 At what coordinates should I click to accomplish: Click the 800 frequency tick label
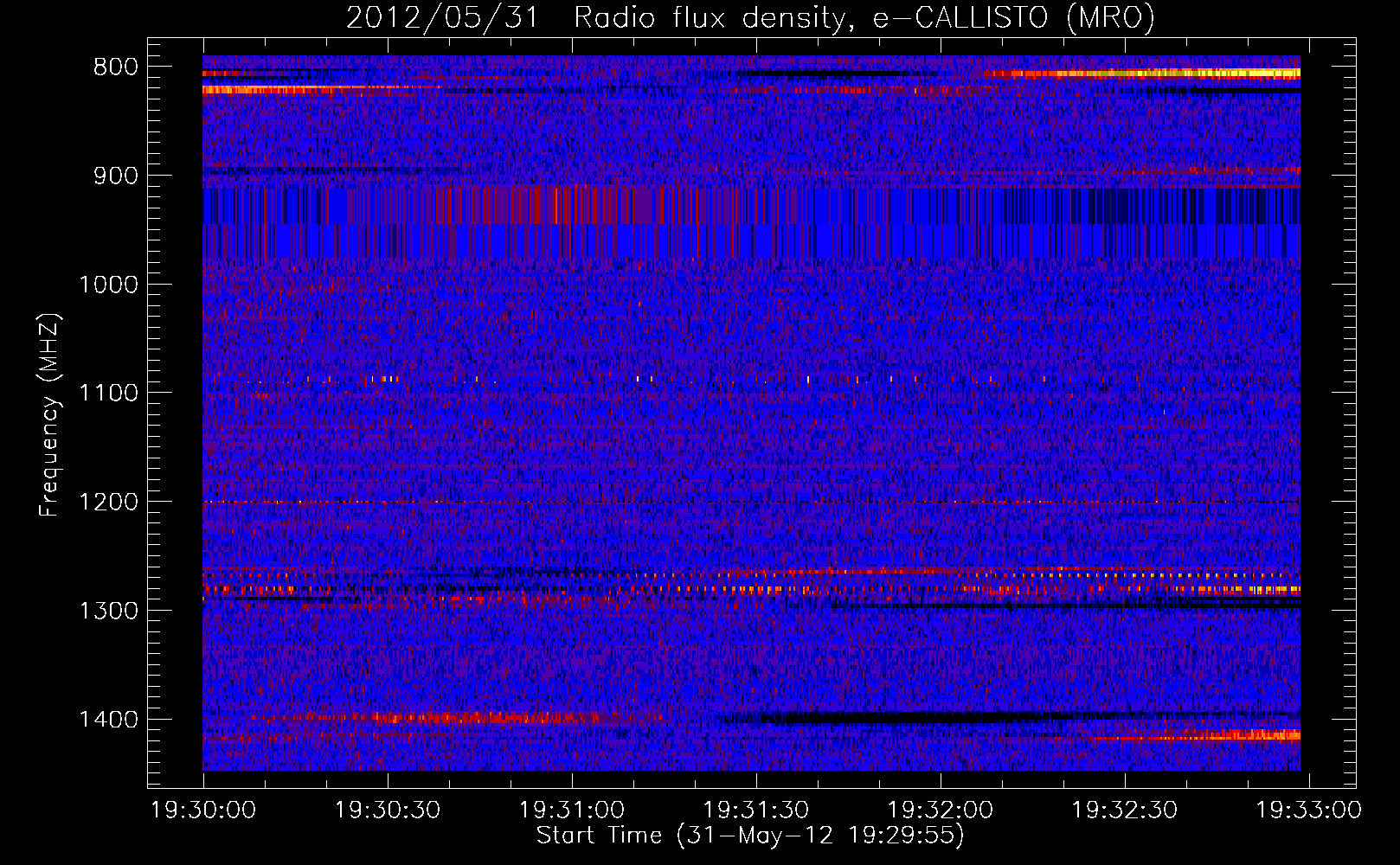[x=116, y=67]
